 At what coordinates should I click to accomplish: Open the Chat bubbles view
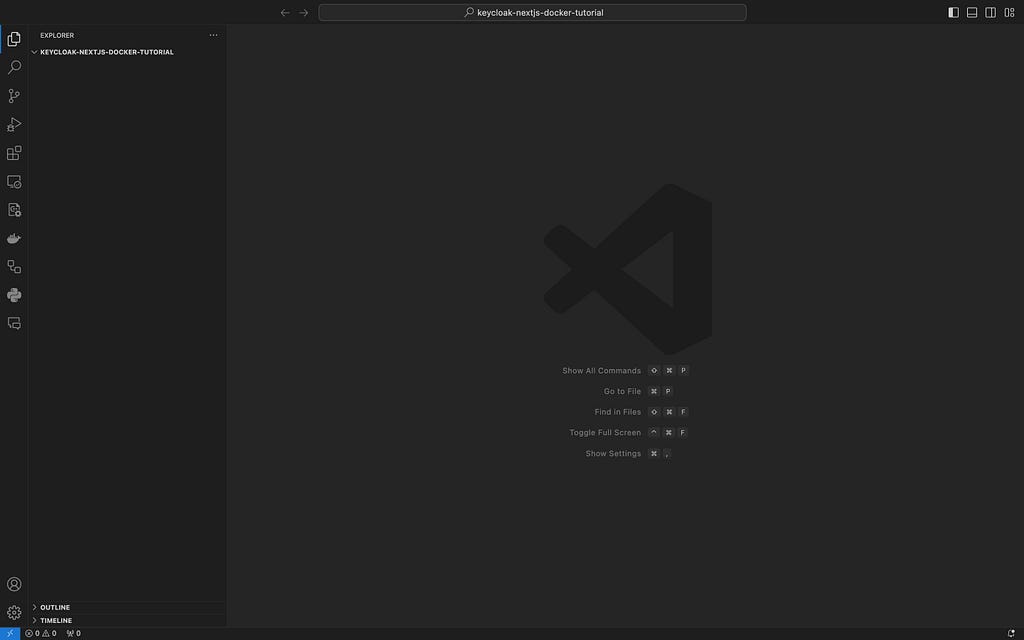click(x=14, y=323)
